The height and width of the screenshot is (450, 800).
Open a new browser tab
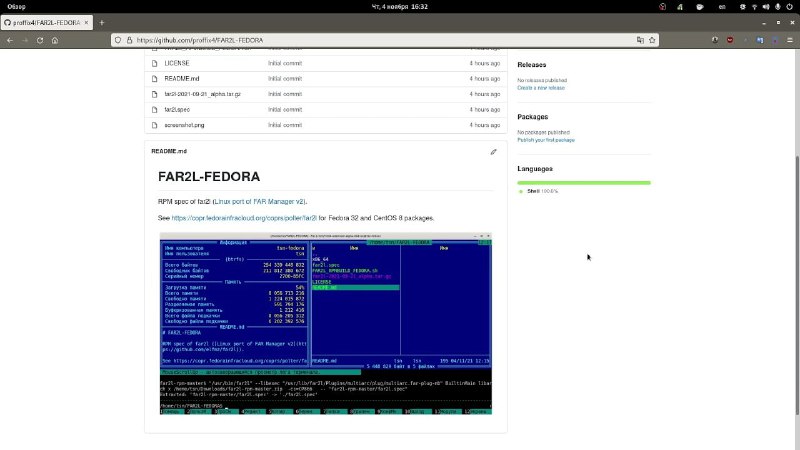[102, 22]
